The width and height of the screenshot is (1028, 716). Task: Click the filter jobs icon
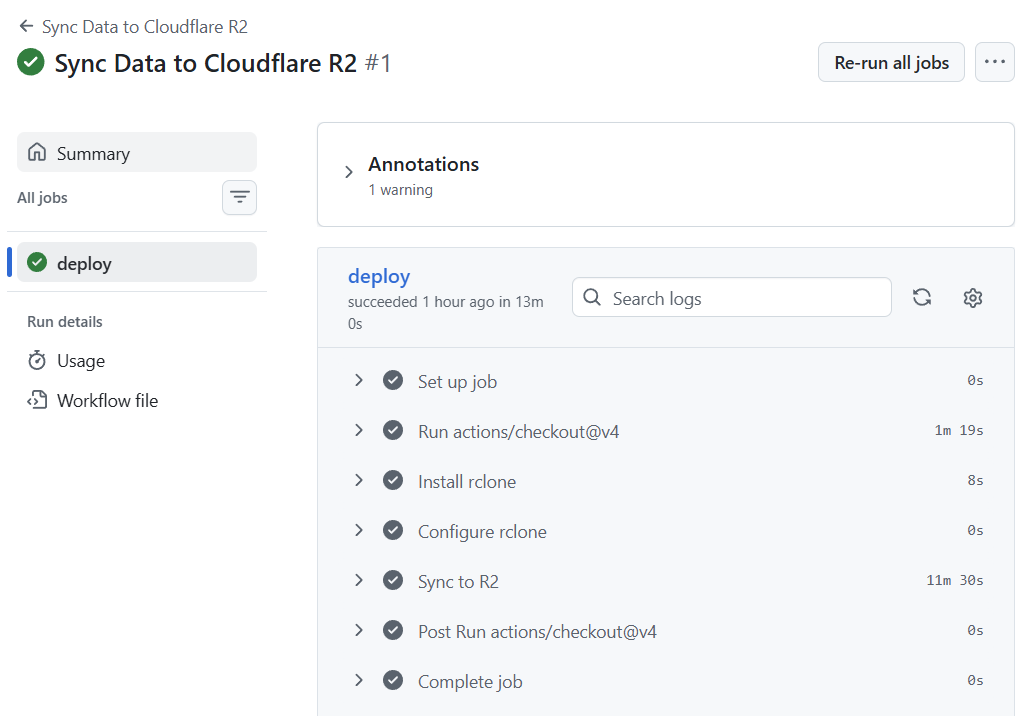239,197
